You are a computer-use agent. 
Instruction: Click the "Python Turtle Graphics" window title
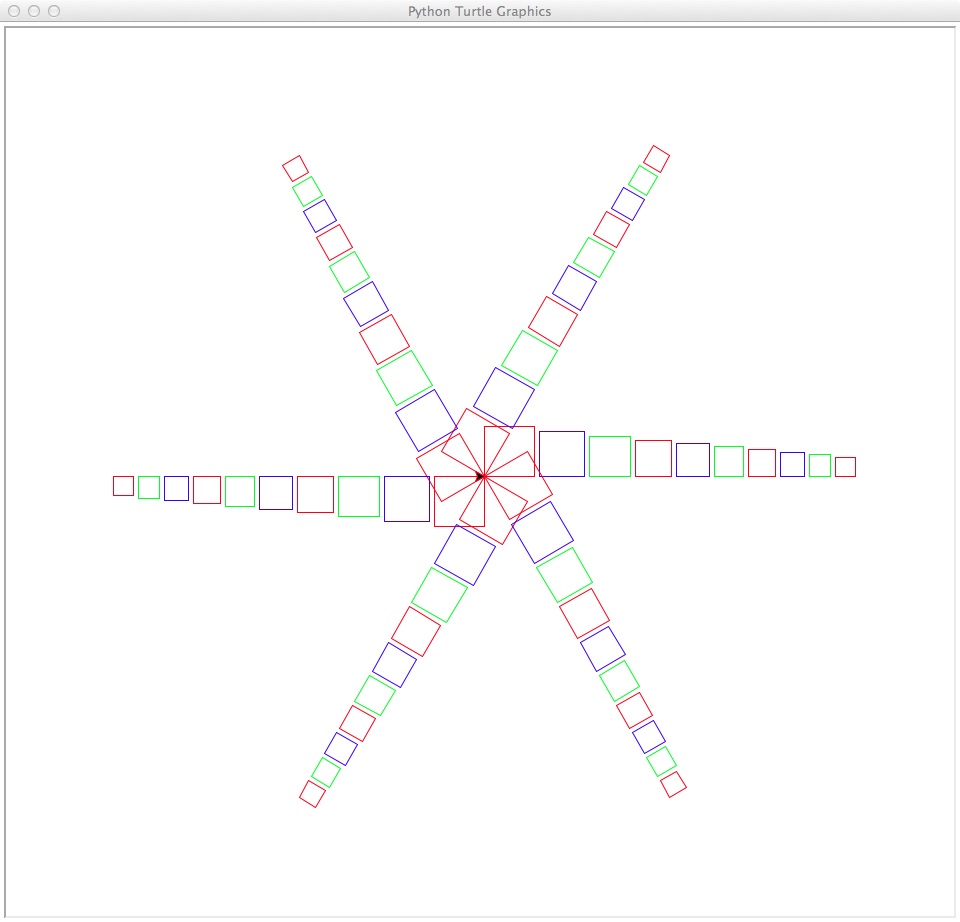point(479,12)
